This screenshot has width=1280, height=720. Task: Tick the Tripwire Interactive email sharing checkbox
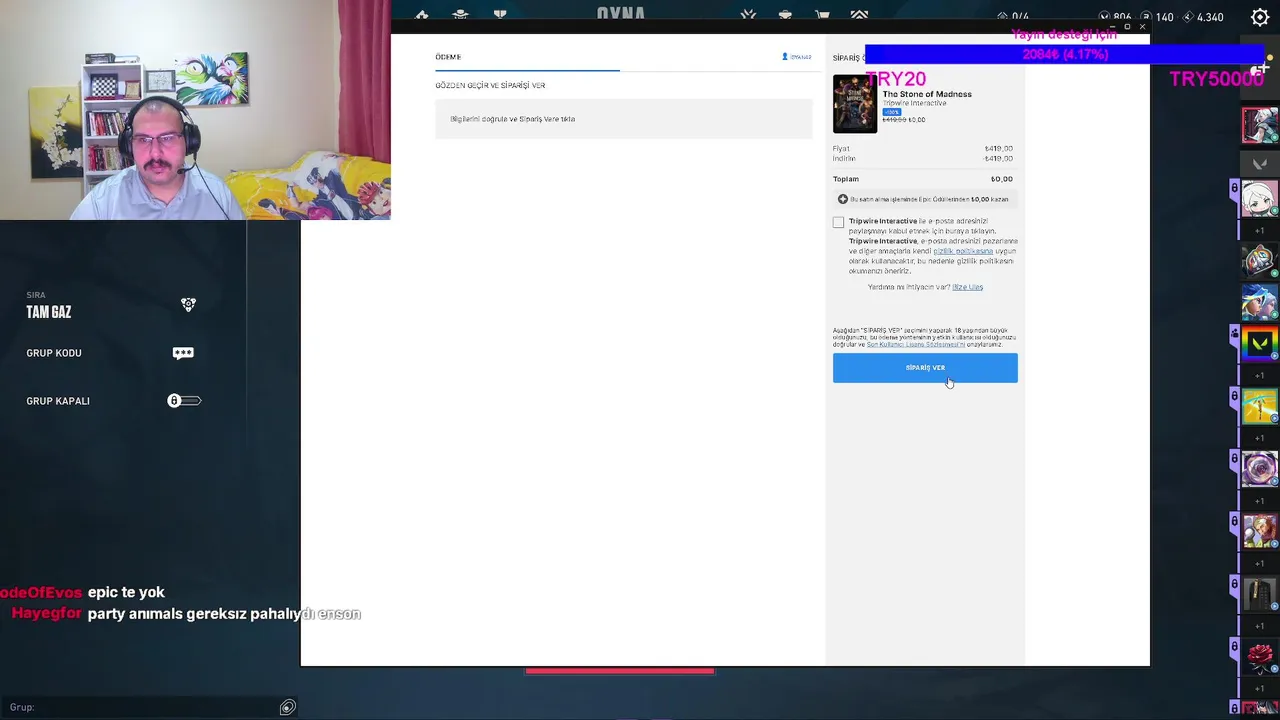(x=838, y=222)
